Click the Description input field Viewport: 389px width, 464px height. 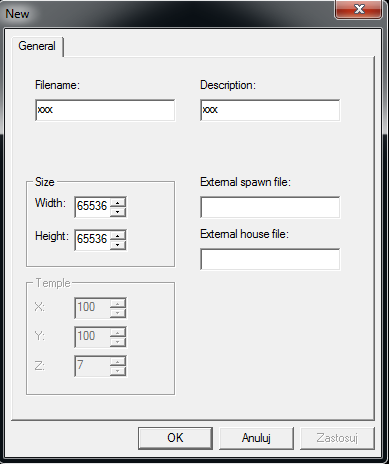click(x=270, y=110)
